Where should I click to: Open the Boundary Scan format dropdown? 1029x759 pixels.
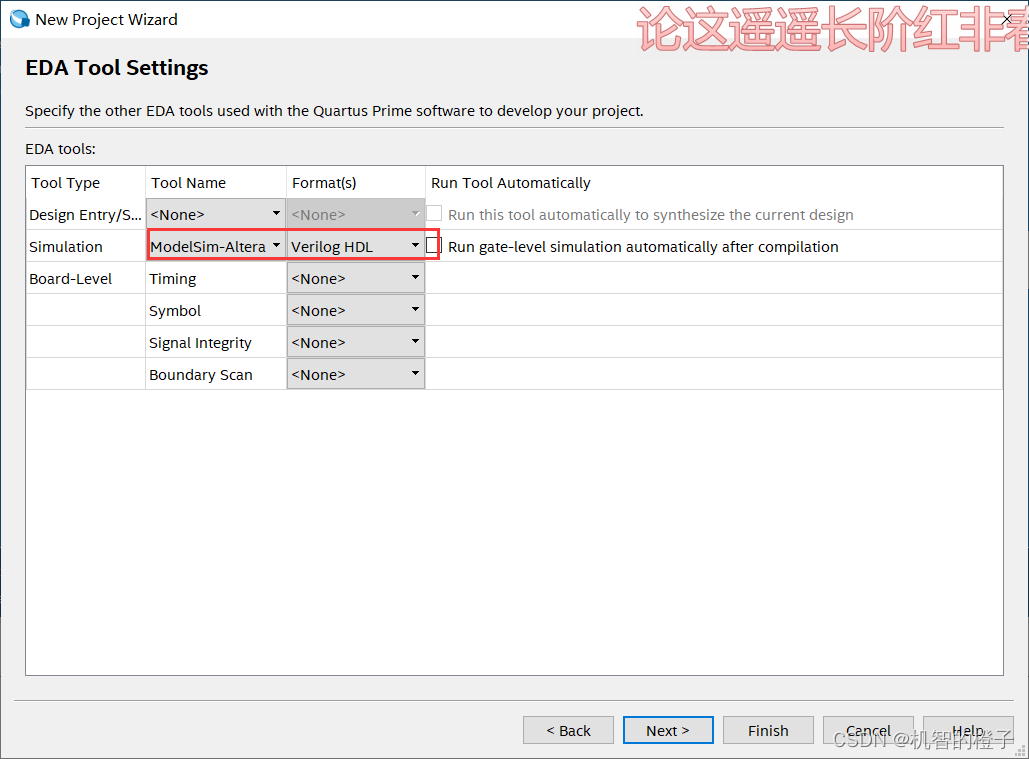356,374
